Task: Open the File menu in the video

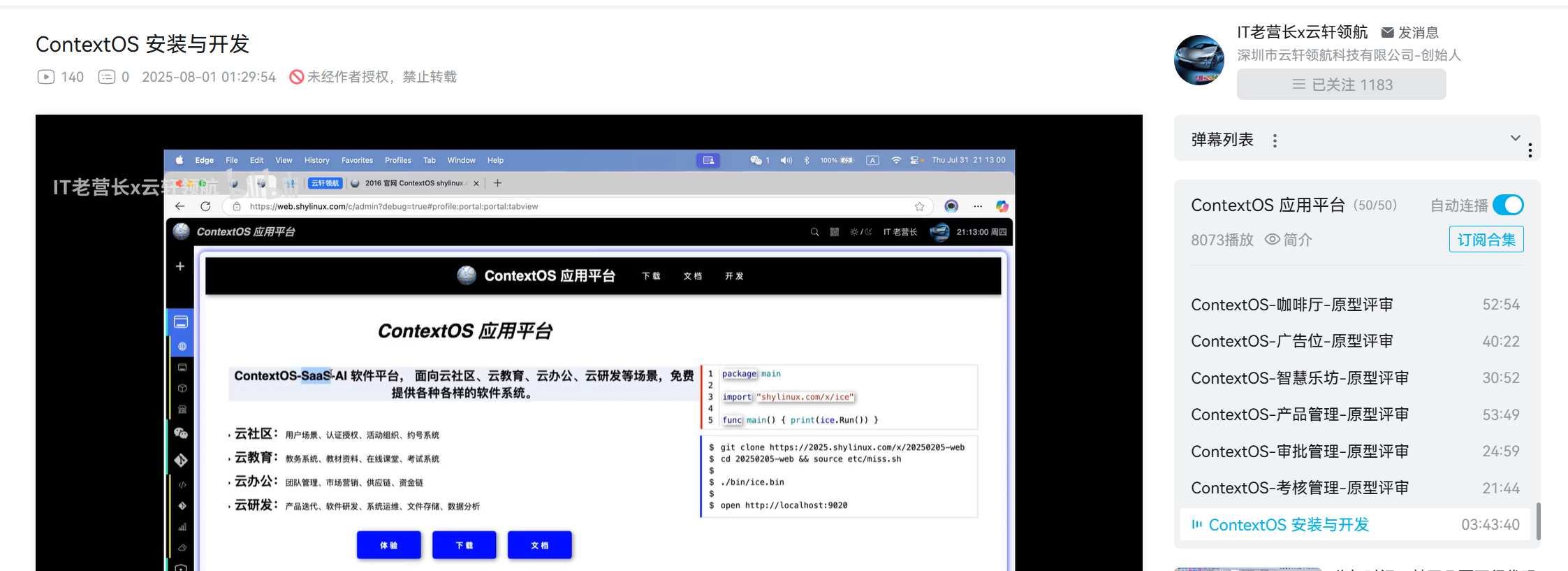Action: (x=232, y=160)
